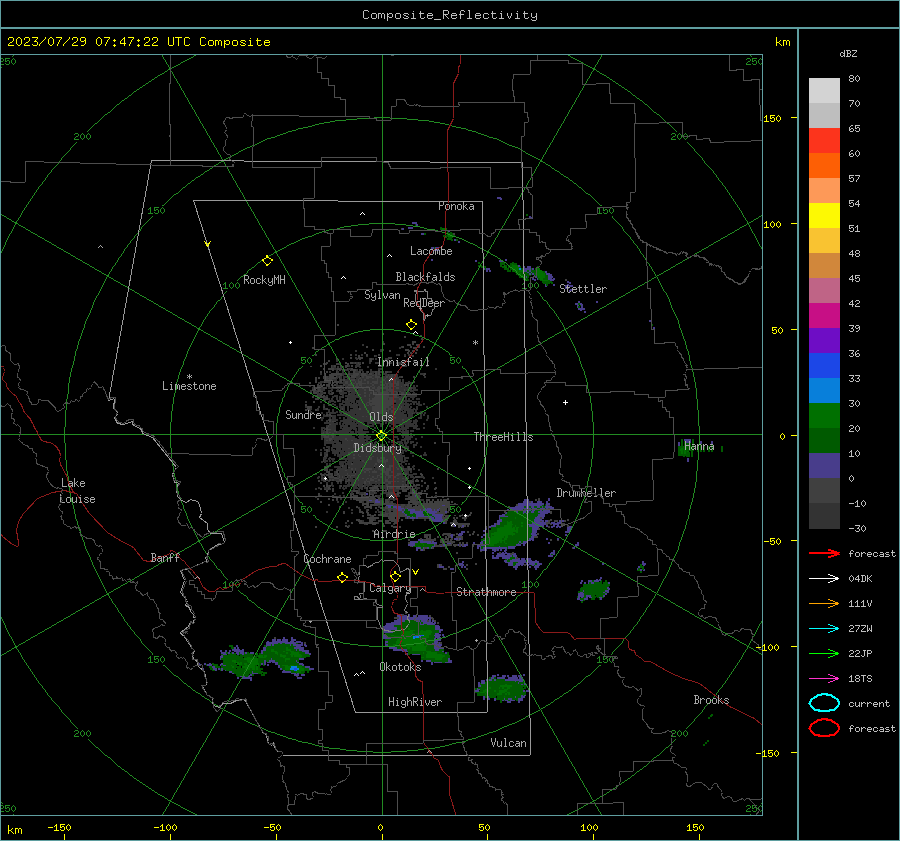Click the Cochrane label
The image size is (900, 841).
(327, 559)
